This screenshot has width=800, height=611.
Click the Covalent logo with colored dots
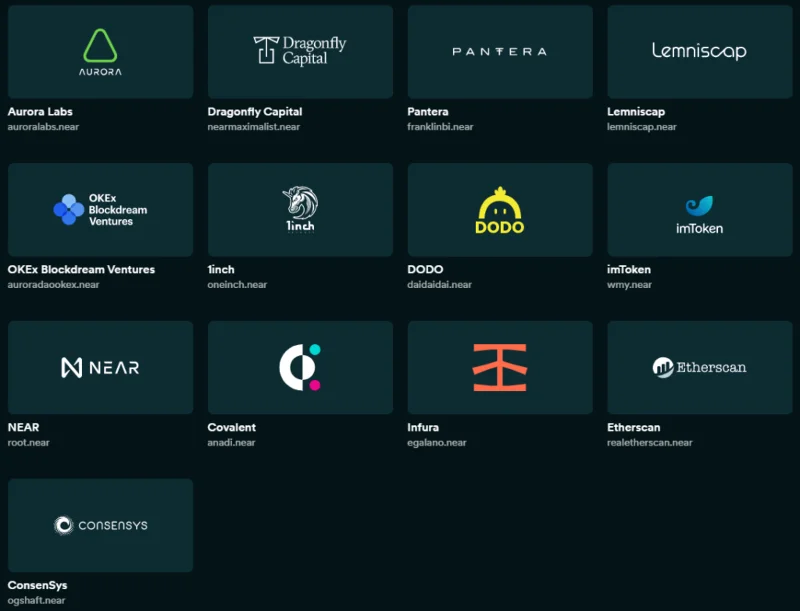point(300,367)
